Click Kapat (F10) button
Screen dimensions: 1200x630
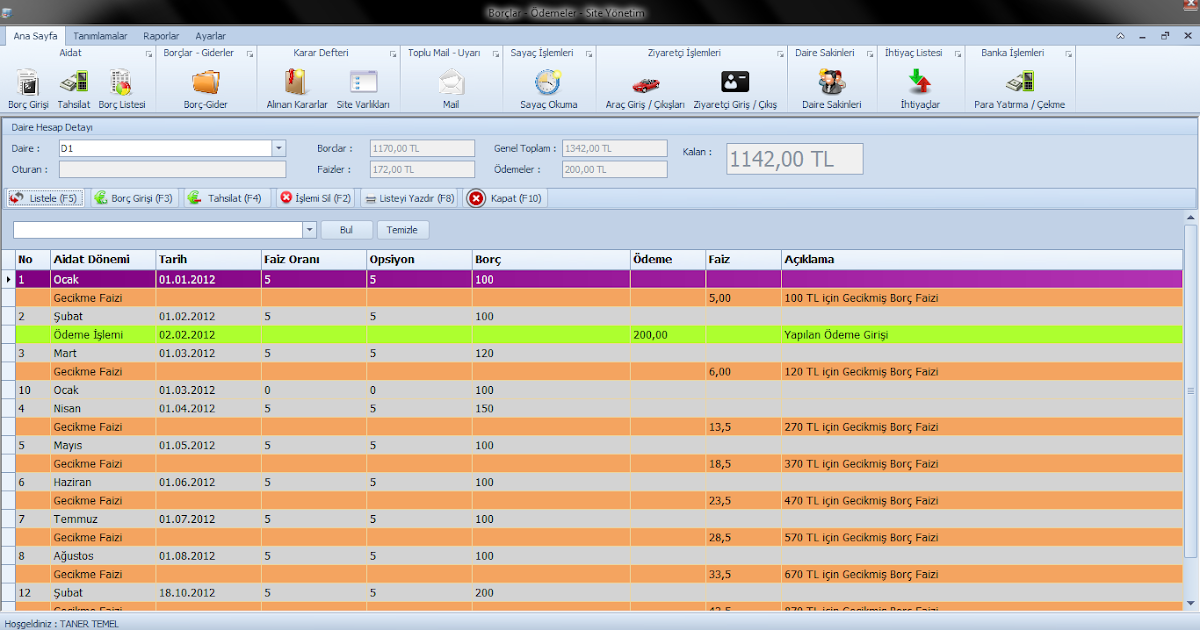pyautogui.click(x=506, y=198)
